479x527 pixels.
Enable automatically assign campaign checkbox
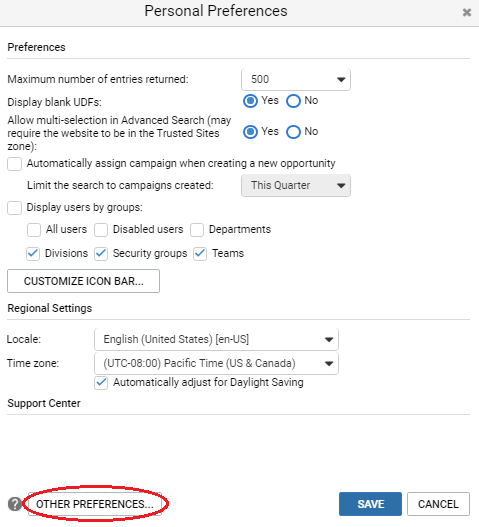pyautogui.click(x=14, y=164)
